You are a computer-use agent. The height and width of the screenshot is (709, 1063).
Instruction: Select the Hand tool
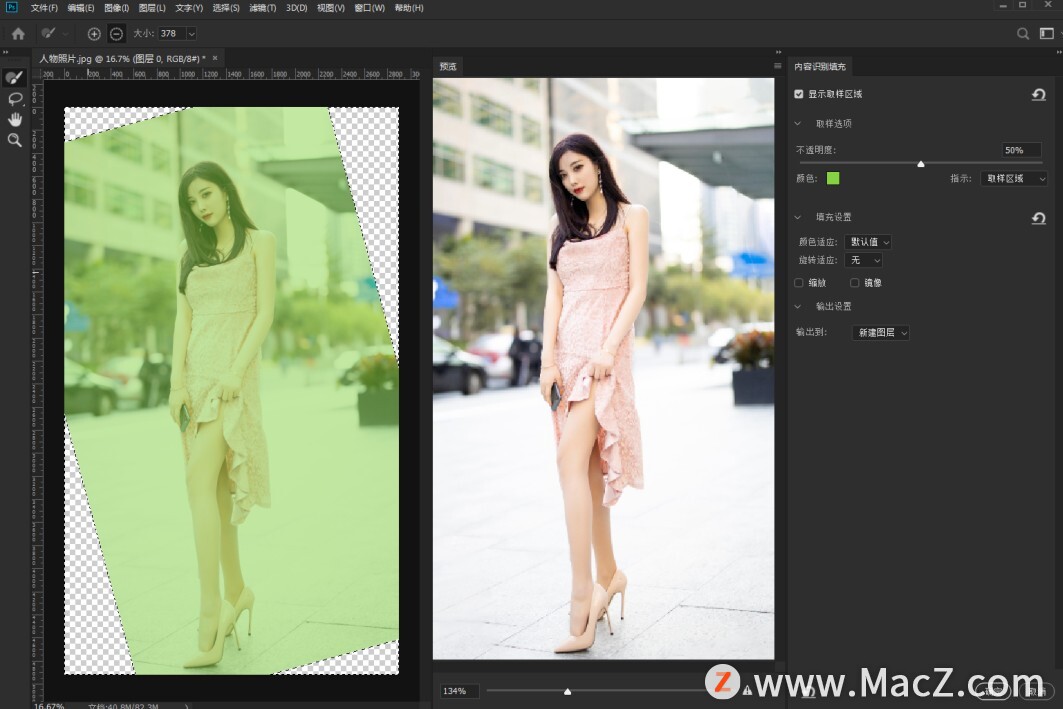tap(15, 119)
